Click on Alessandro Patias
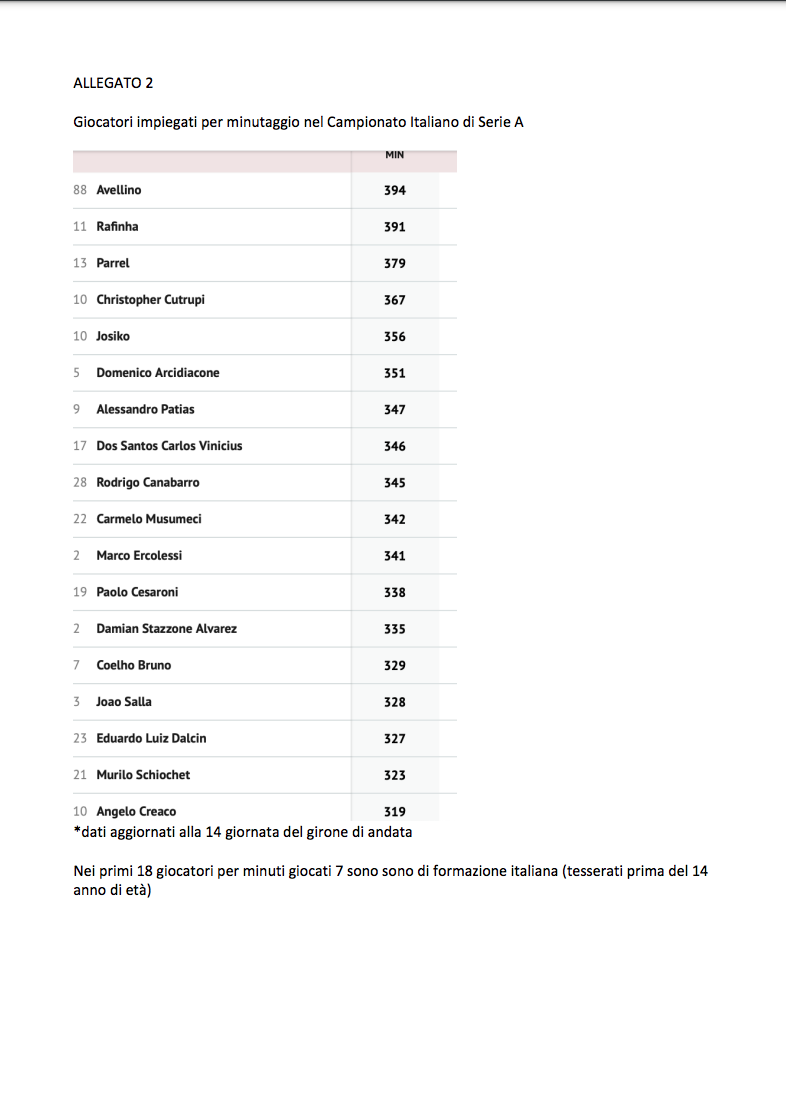This screenshot has height=1096, width=786. (145, 410)
